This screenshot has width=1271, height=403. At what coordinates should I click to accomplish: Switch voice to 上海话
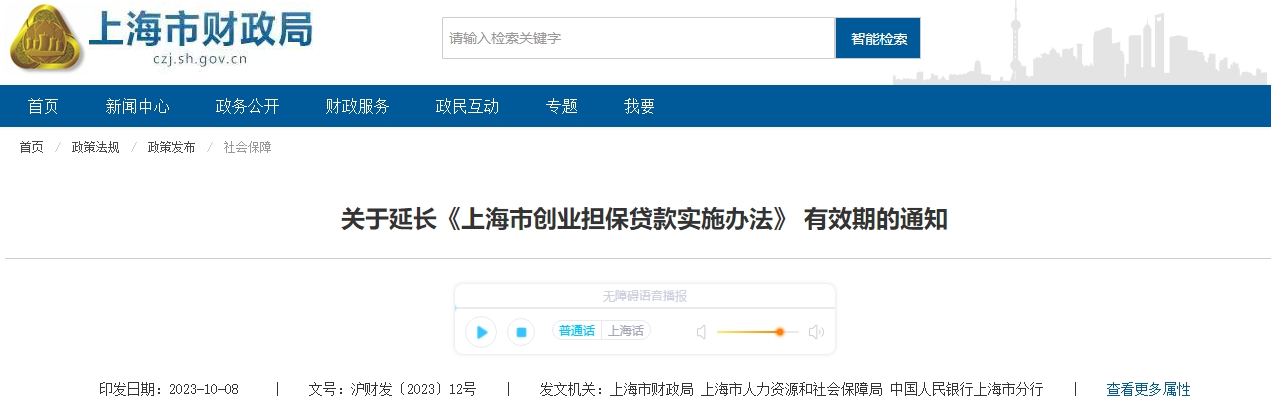pyautogui.click(x=626, y=331)
